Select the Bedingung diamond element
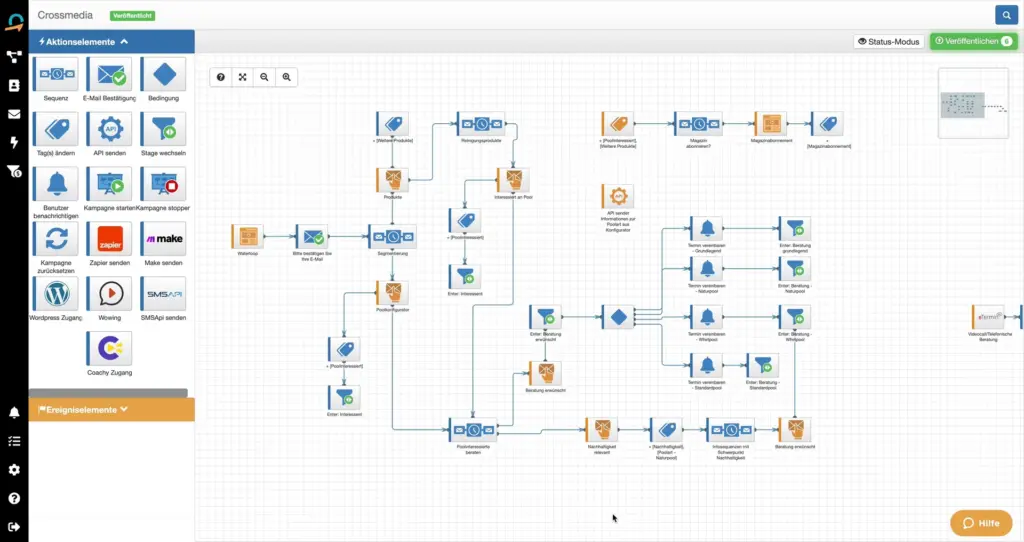Image resolution: width=1024 pixels, height=542 pixels. 163,74
